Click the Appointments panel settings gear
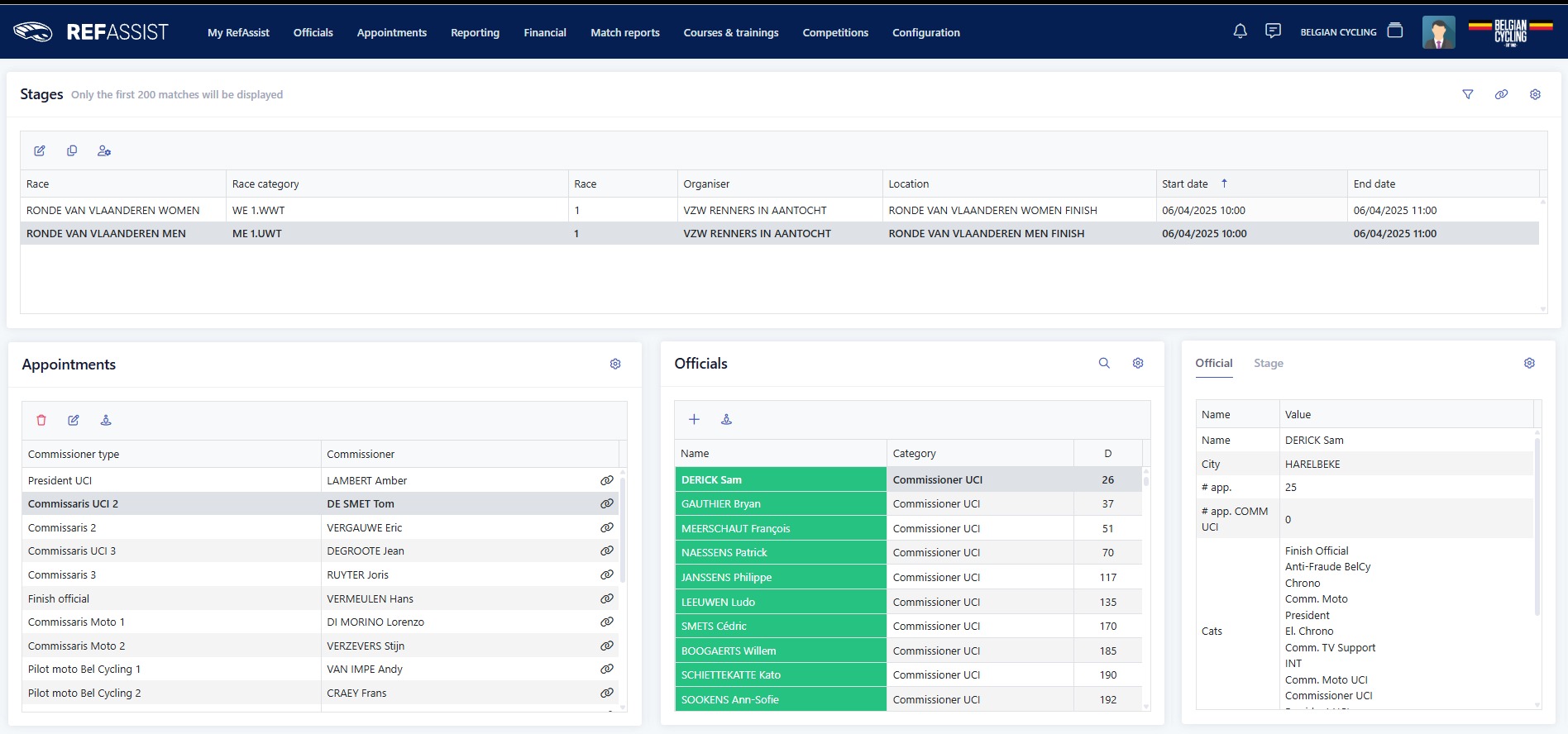This screenshot has height=734, width=1568. (615, 364)
